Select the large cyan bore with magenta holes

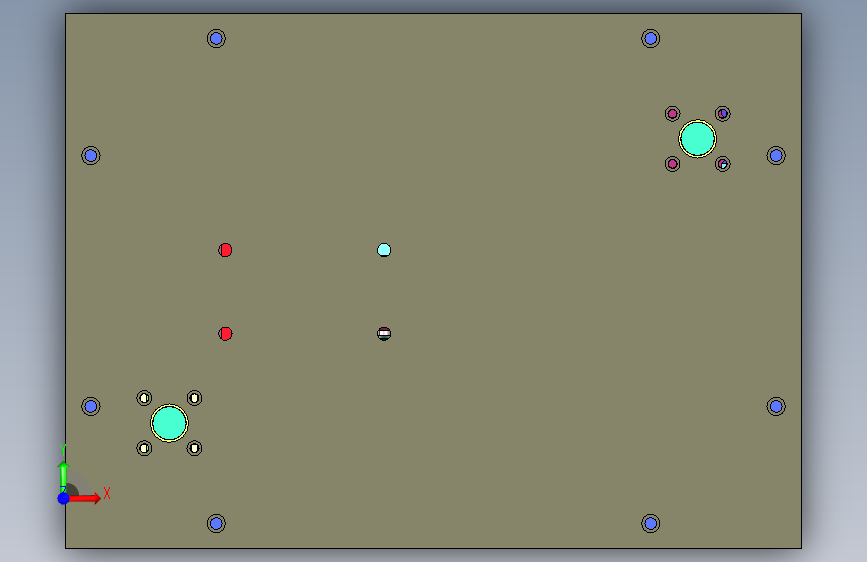point(697,139)
